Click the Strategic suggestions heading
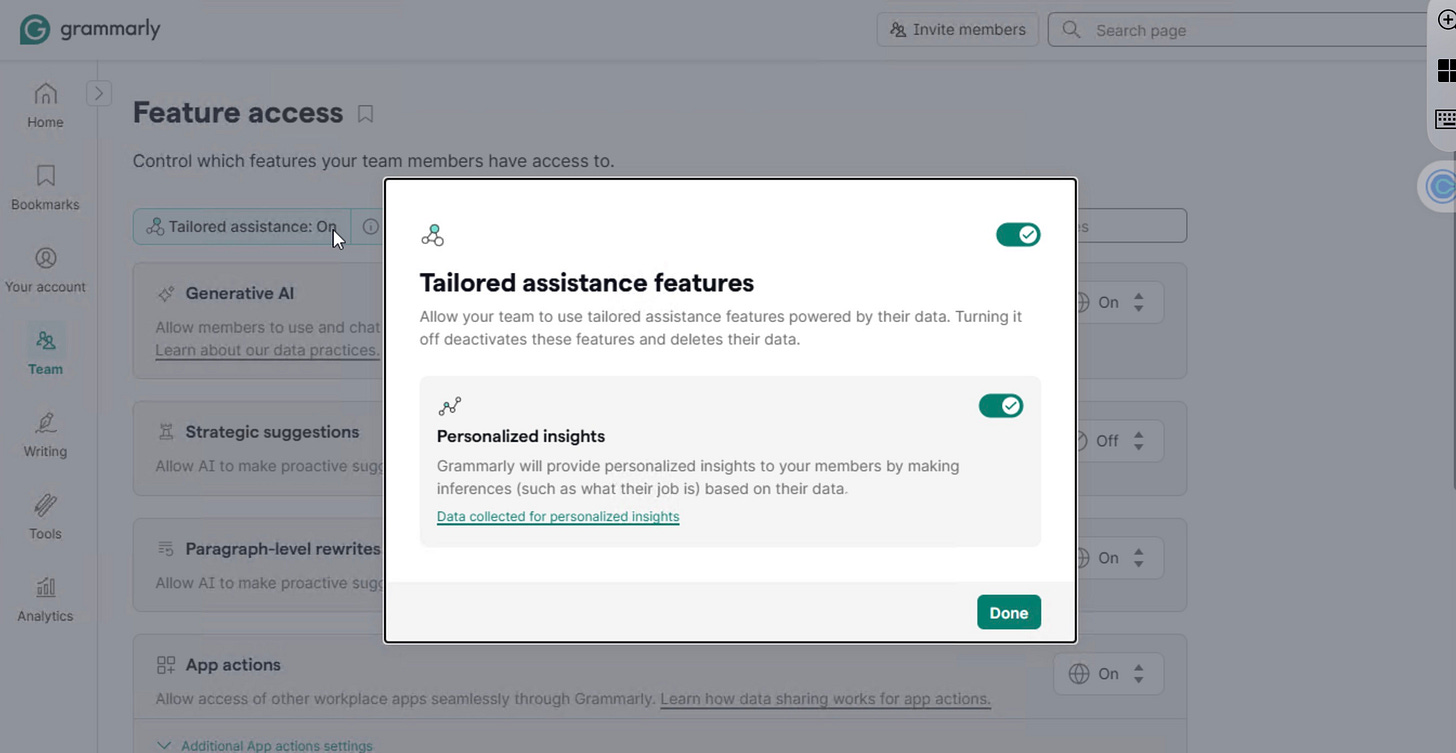 [x=272, y=432]
